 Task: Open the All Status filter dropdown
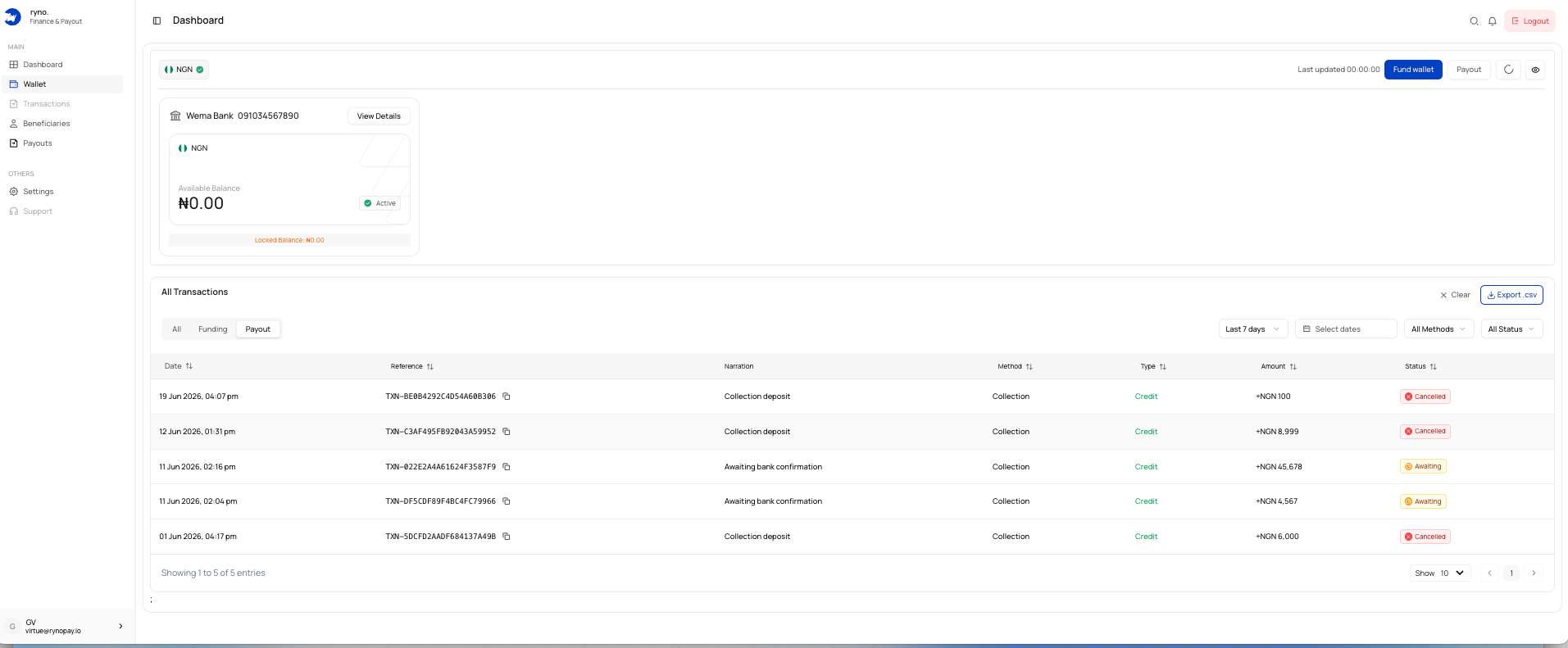(1512, 329)
